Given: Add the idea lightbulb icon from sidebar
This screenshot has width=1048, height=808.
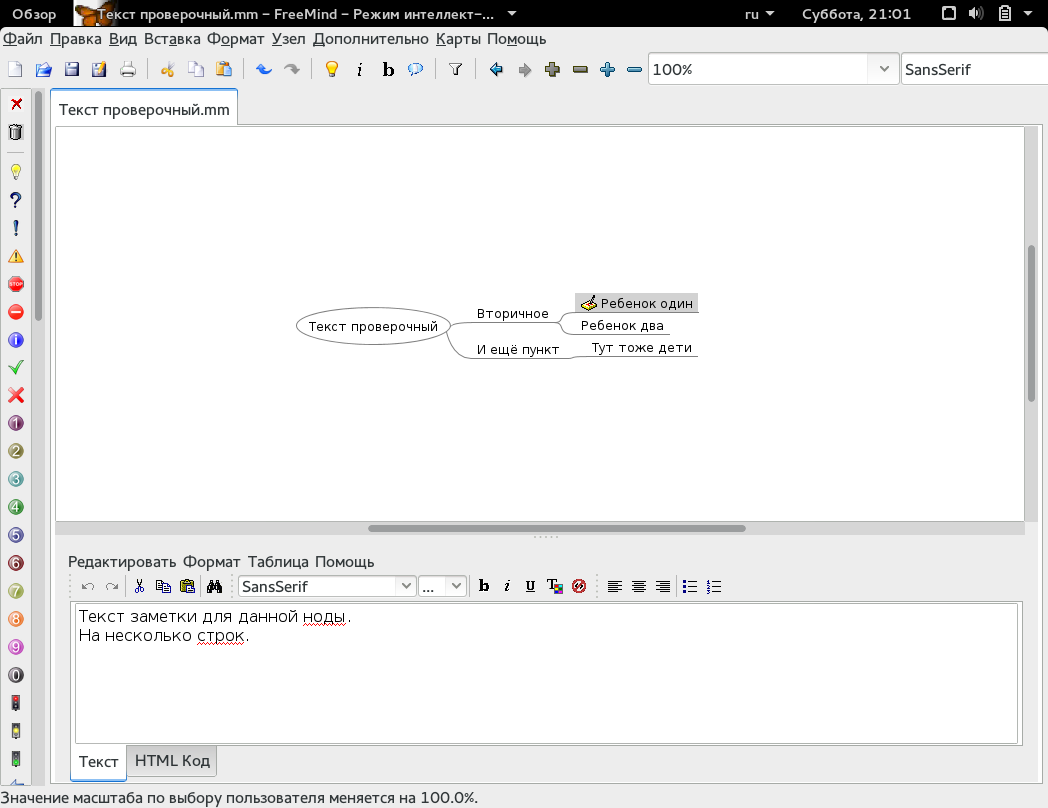Looking at the screenshot, I should click(x=16, y=172).
